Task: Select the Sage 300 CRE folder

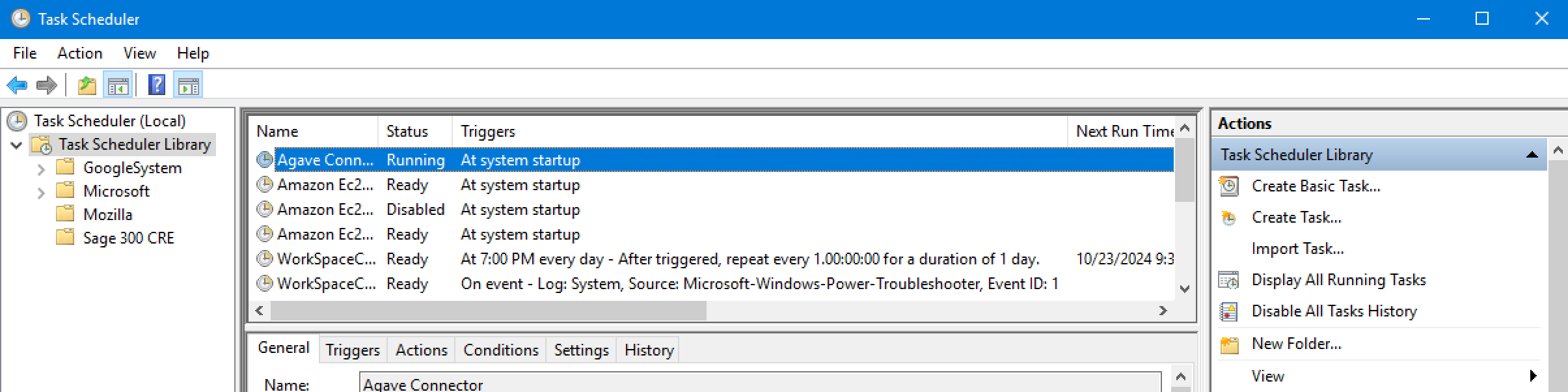Action: coord(128,238)
